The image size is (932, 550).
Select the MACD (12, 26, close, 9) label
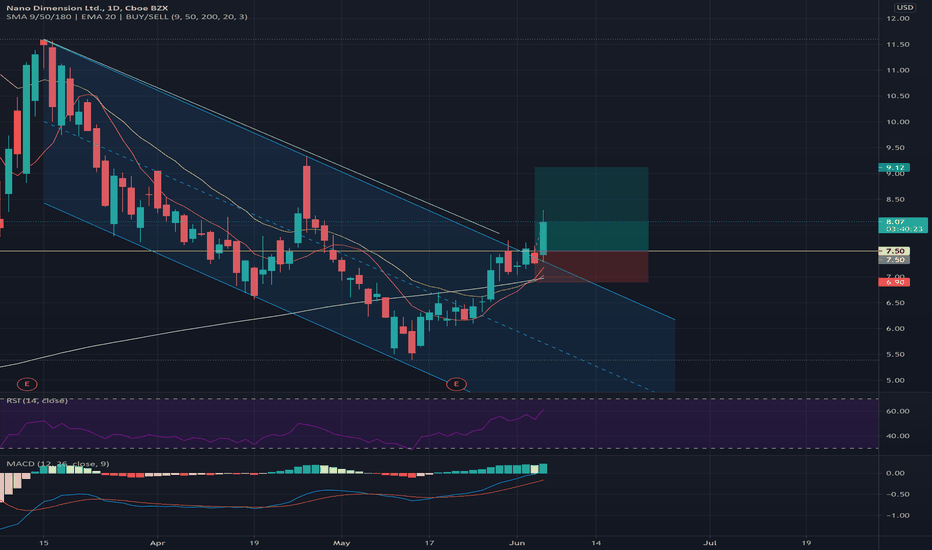[58, 464]
